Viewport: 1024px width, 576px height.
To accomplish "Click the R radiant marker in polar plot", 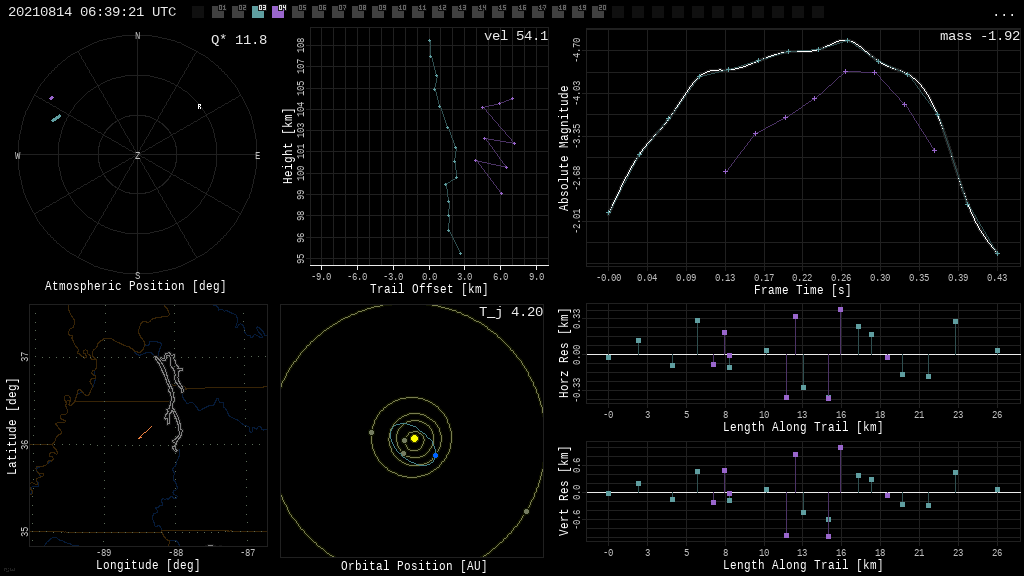I will (x=199, y=107).
